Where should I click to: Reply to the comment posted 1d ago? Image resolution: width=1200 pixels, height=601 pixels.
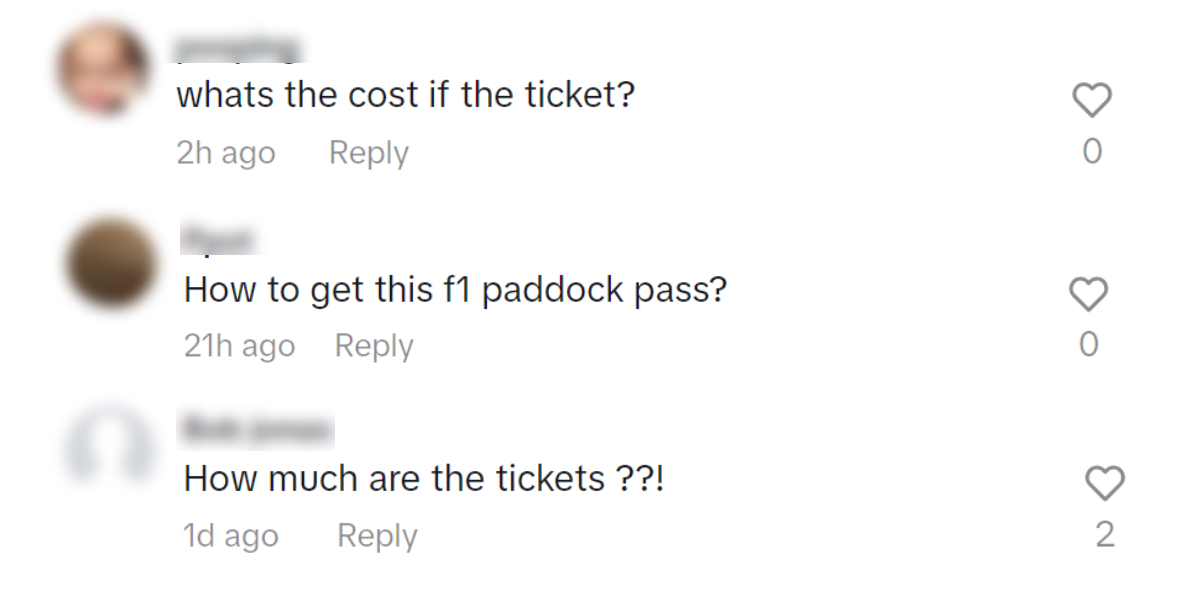click(x=377, y=536)
